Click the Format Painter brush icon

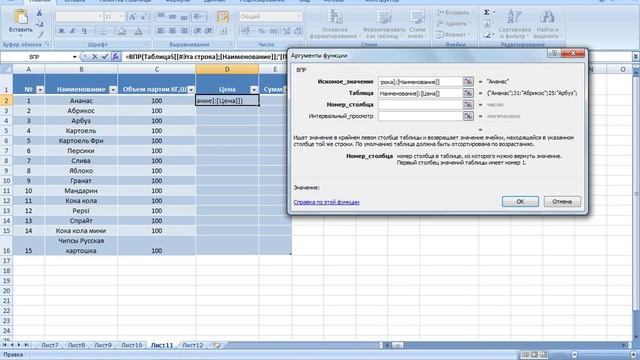40,35
